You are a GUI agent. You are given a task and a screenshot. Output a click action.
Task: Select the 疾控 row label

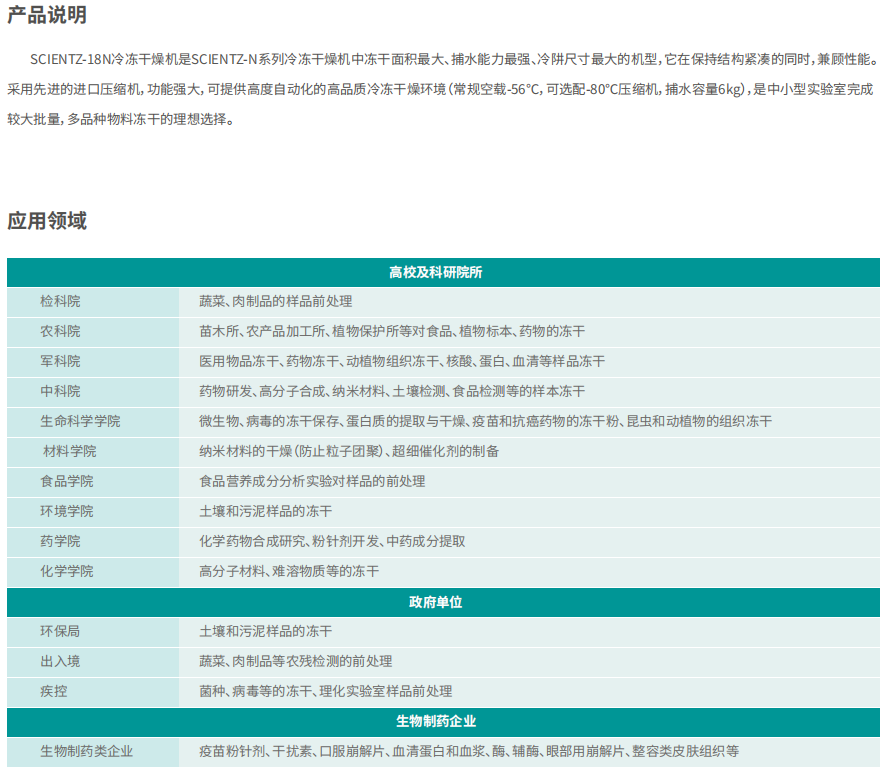tap(54, 691)
